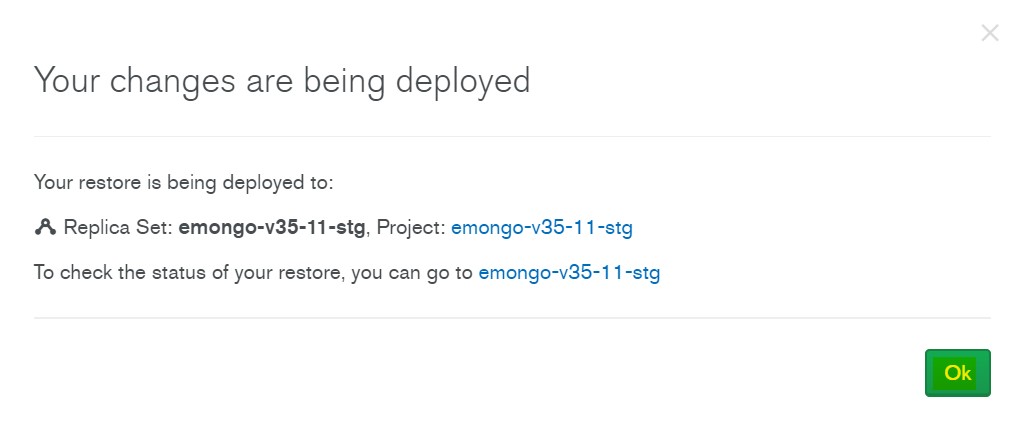Click 'Your restore is being deployed to:' text
Viewport: 1027px width, 435px height.
183,183
